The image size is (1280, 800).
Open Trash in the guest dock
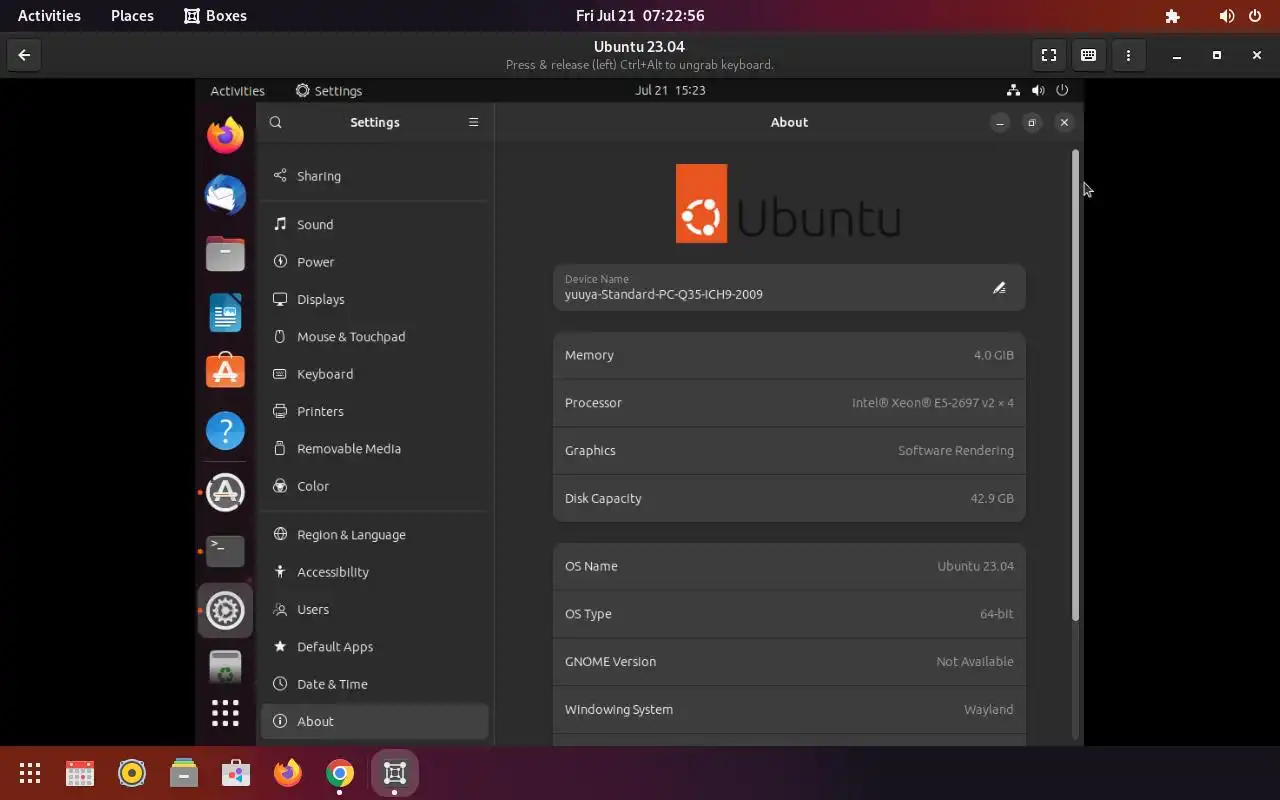225,669
